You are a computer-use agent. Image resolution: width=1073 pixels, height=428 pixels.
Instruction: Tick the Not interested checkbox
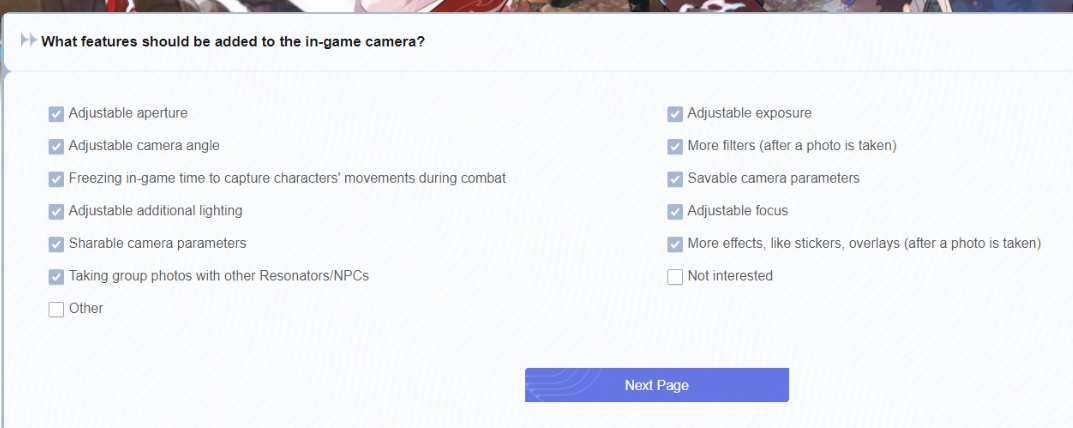675,276
